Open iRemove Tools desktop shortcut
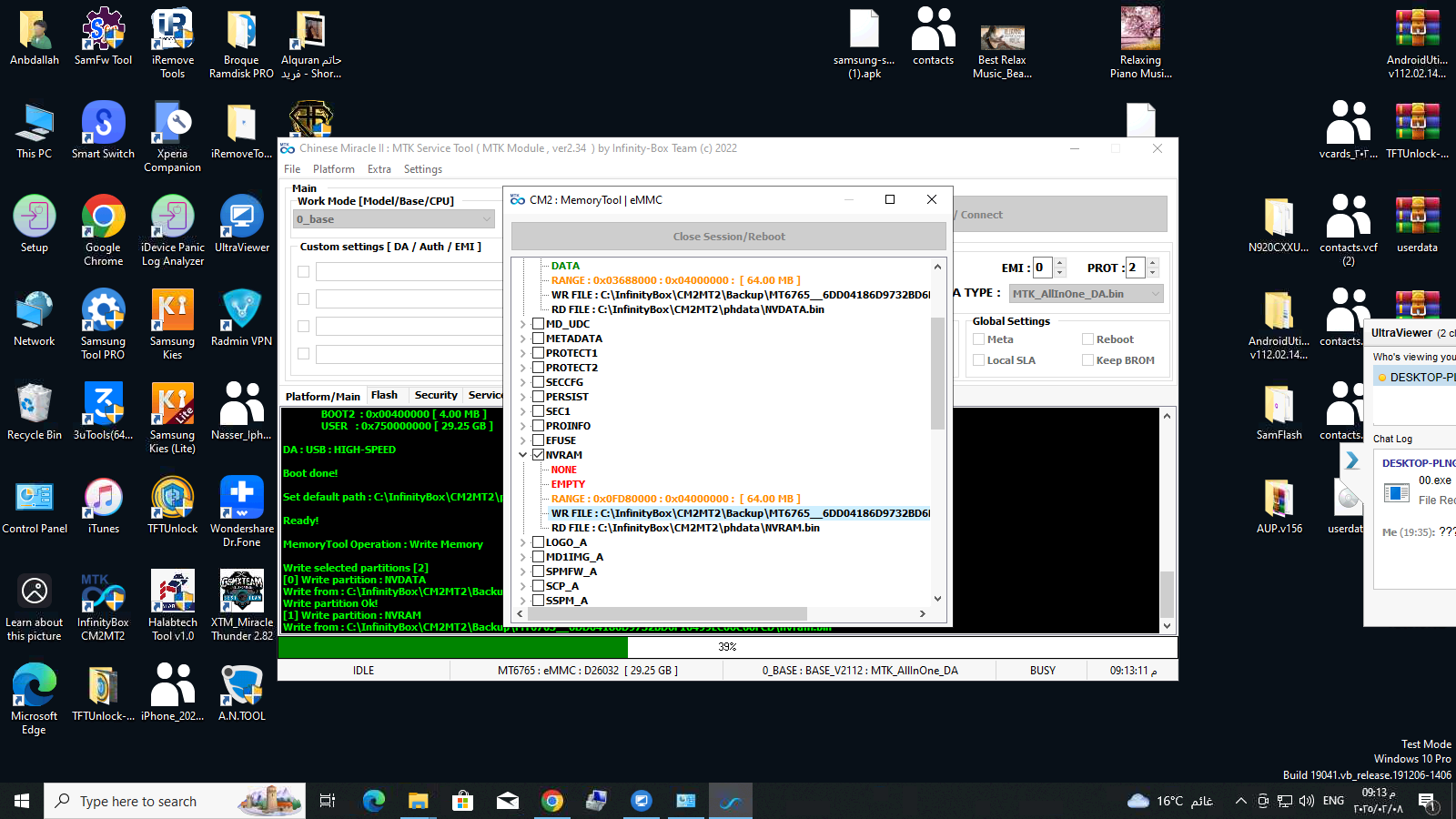Viewport: 1456px width, 819px height. pos(172,44)
